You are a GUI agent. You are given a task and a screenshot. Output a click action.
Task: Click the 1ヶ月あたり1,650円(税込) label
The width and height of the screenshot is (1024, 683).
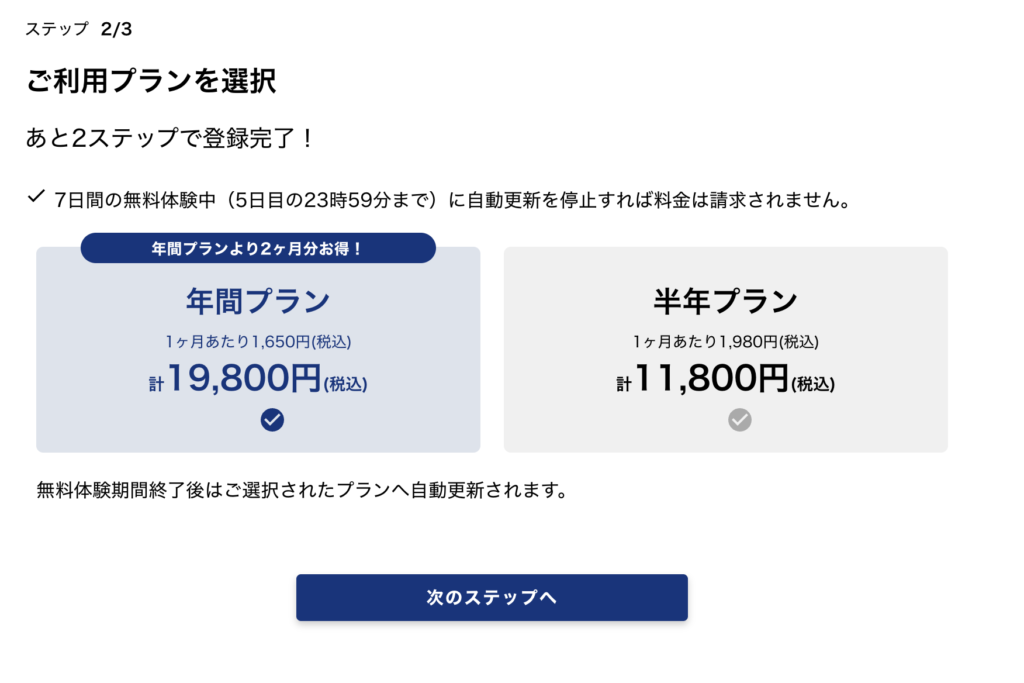coord(259,342)
